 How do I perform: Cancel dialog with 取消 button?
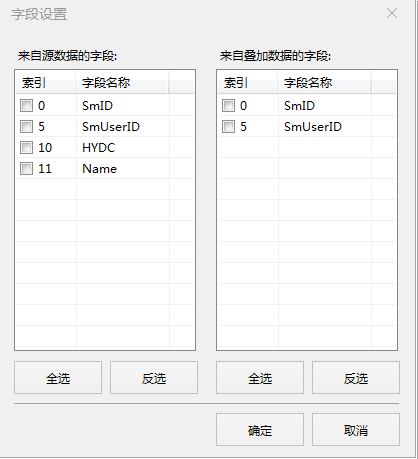[356, 430]
